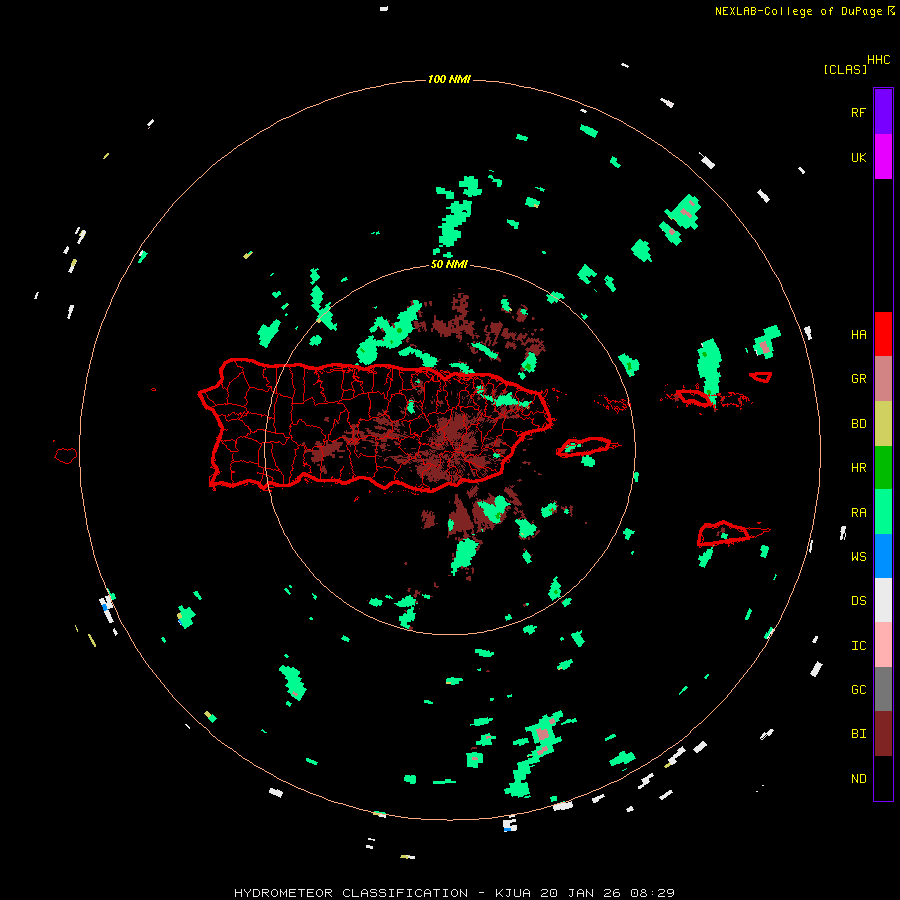The image size is (900, 900).
Task: Click the UK legend label
Action: tap(858, 157)
